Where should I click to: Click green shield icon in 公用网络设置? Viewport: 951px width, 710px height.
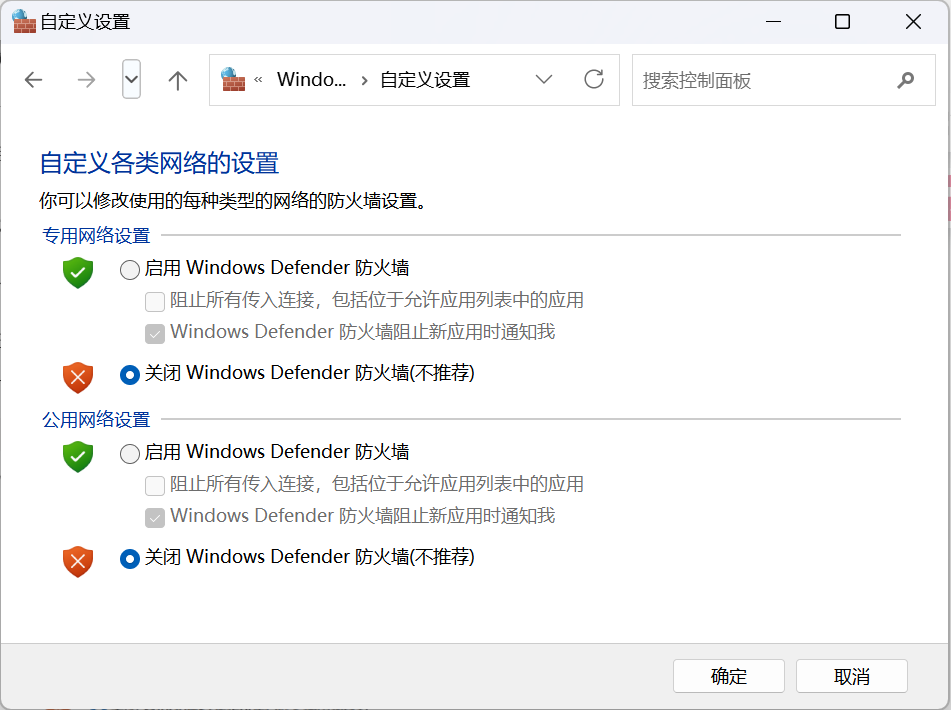coord(78,457)
